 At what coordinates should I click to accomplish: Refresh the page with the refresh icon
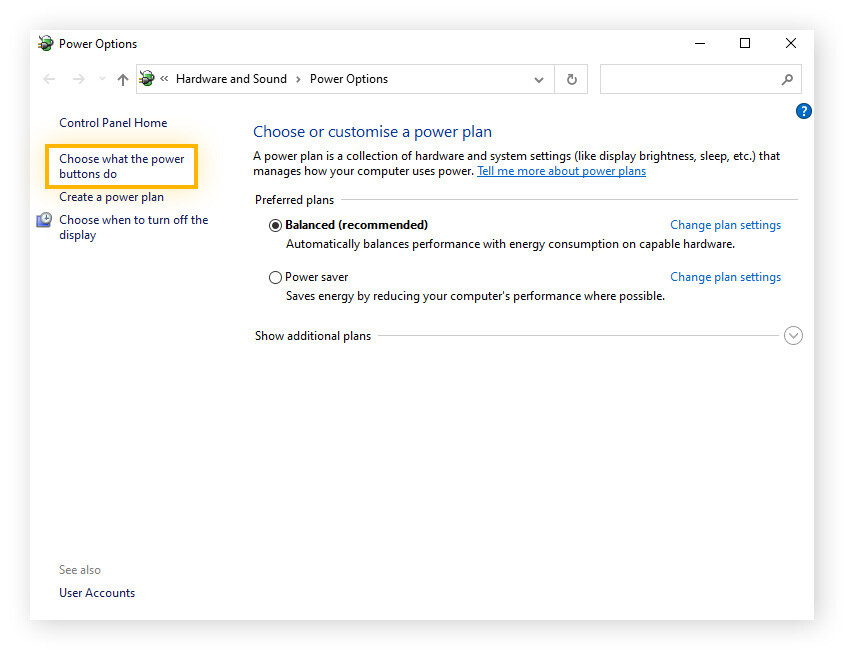tap(571, 78)
